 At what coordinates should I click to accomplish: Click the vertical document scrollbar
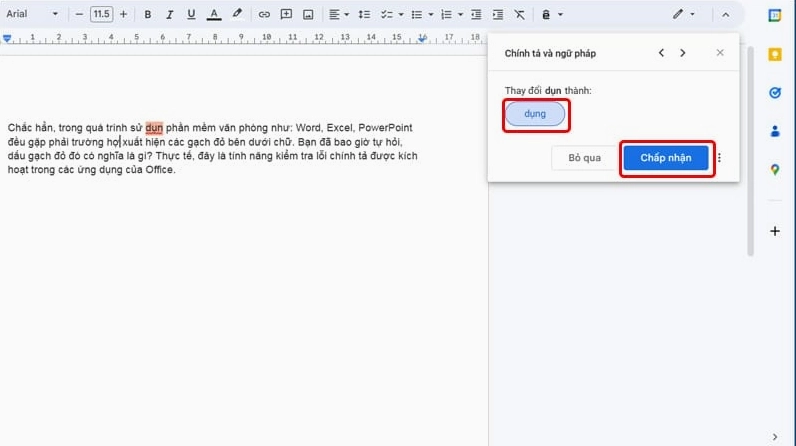[750, 151]
